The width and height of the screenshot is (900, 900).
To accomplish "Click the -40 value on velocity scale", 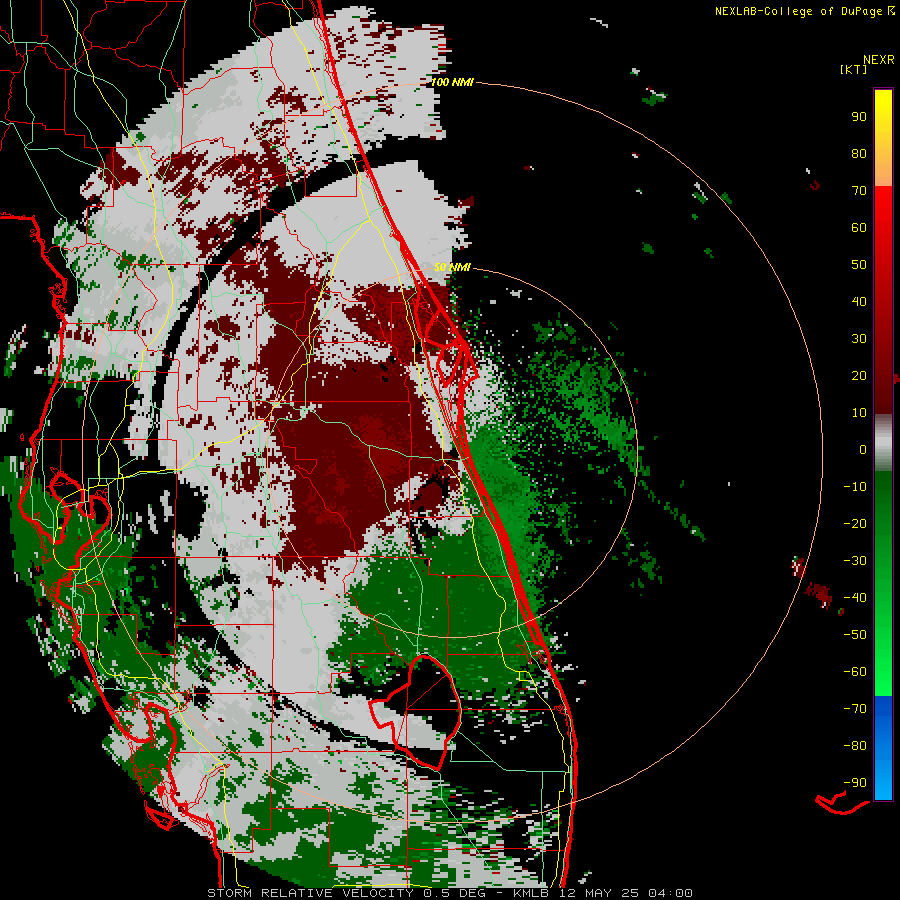I will (855, 598).
